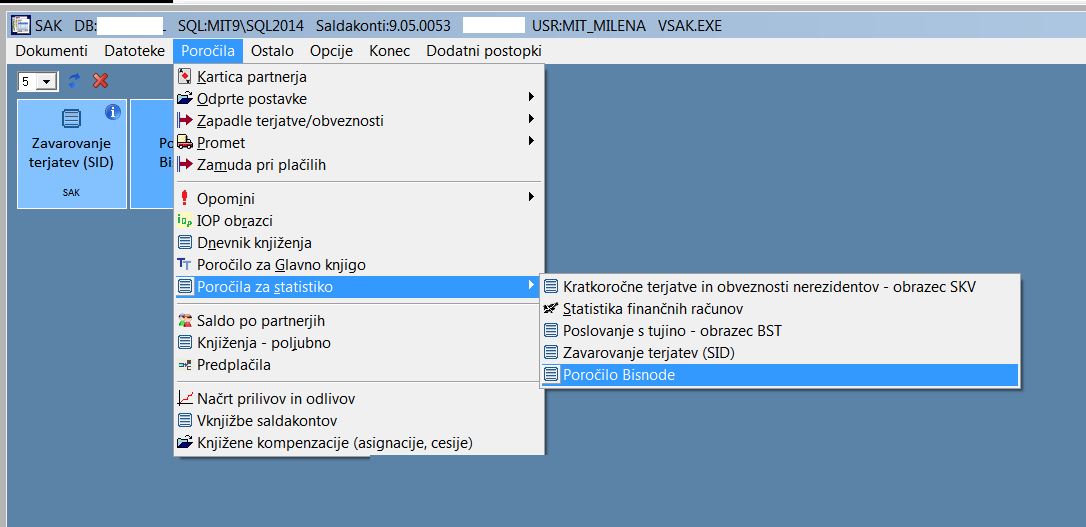Click the Opomini red exclamation icon
Screen dimensions: 1086x527
(x=184, y=198)
